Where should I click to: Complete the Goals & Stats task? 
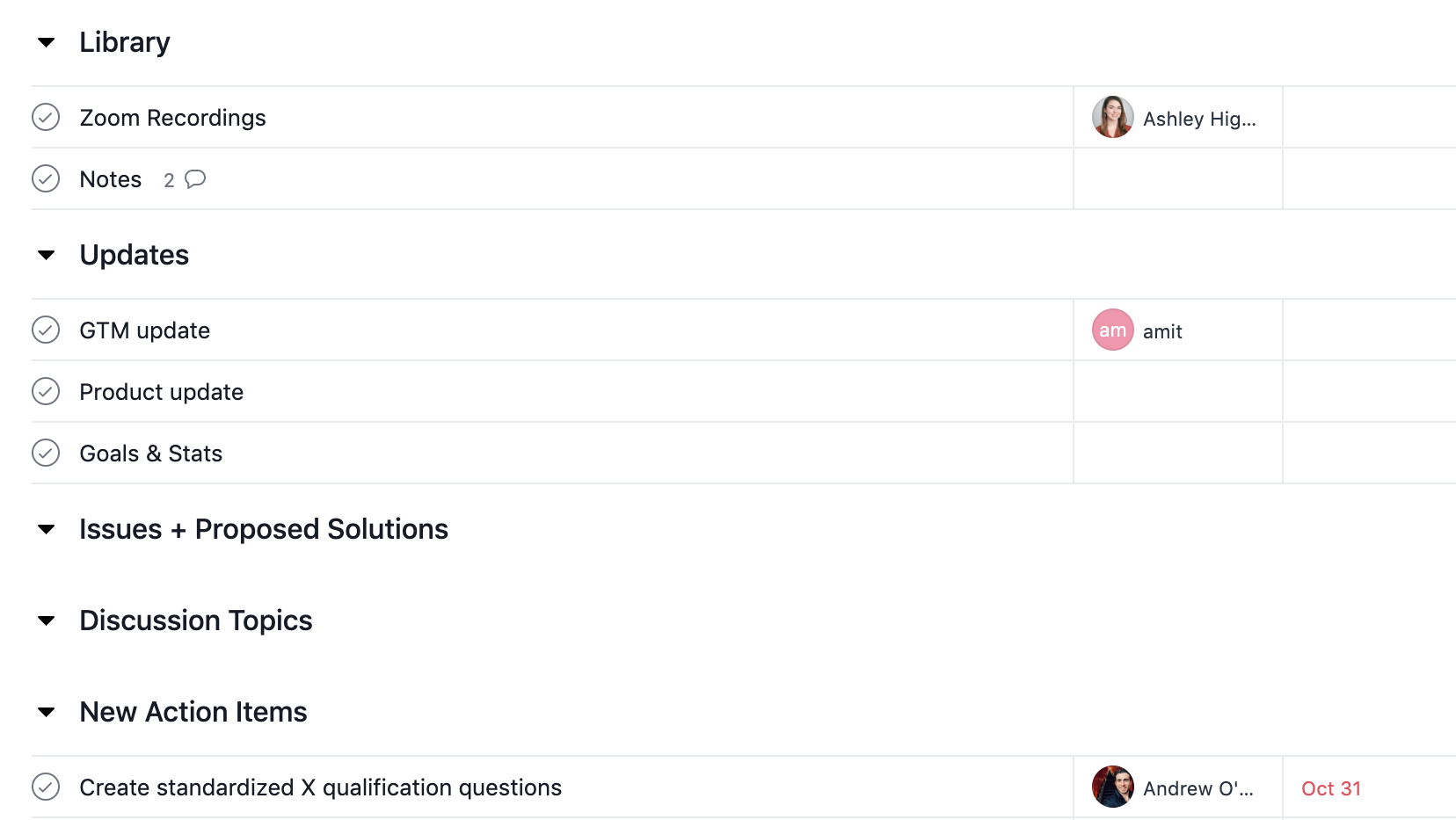[46, 454]
